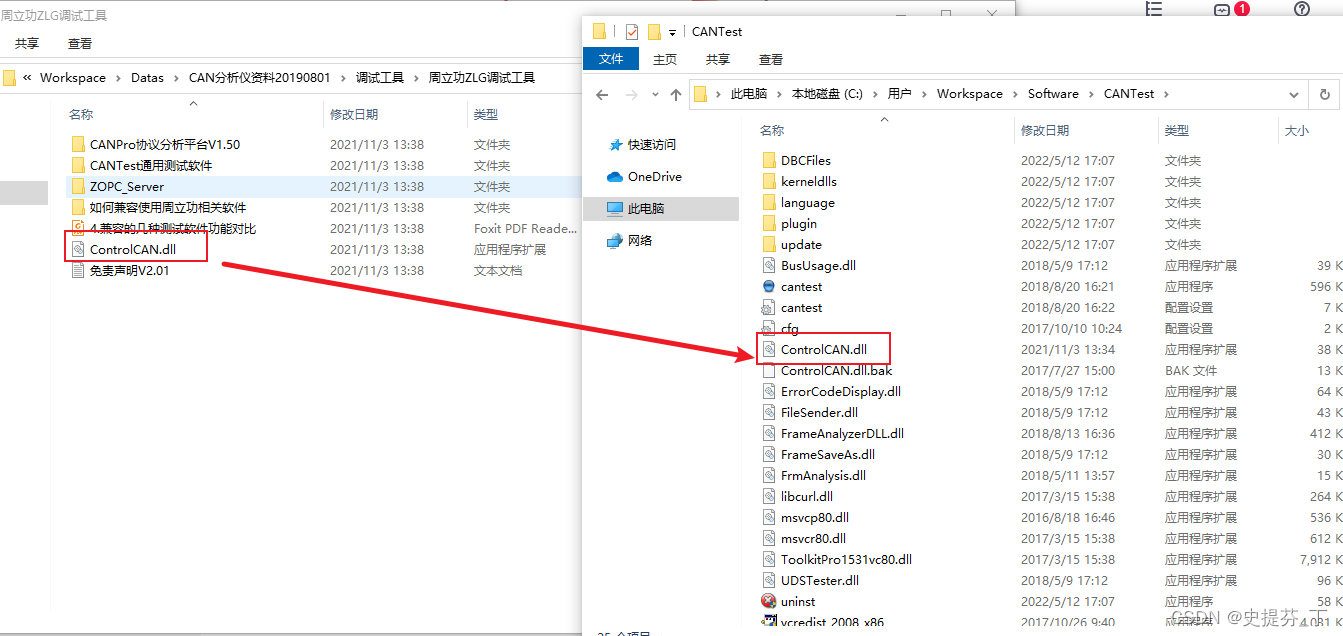Click the Forward arrow in CANTest window
Screen dimensions: 1343x636
(631, 95)
